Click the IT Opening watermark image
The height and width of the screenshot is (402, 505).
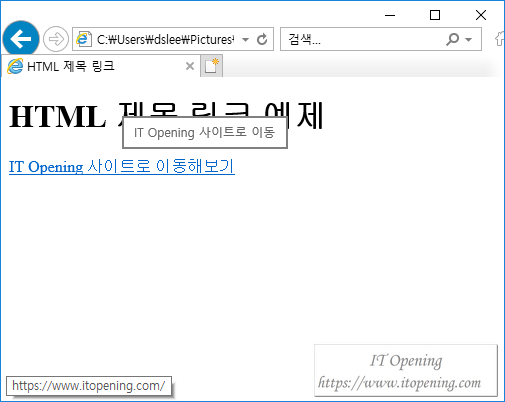tap(406, 370)
